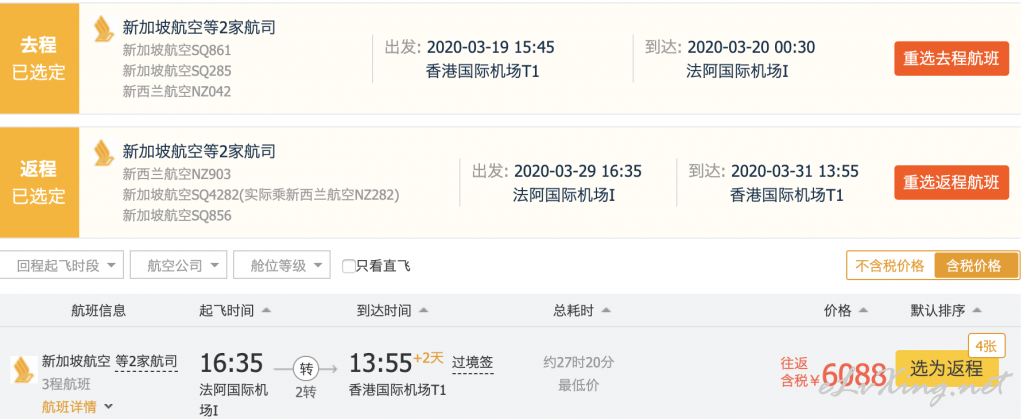Click Singapore Airlines logo in 返程 row

click(104, 152)
